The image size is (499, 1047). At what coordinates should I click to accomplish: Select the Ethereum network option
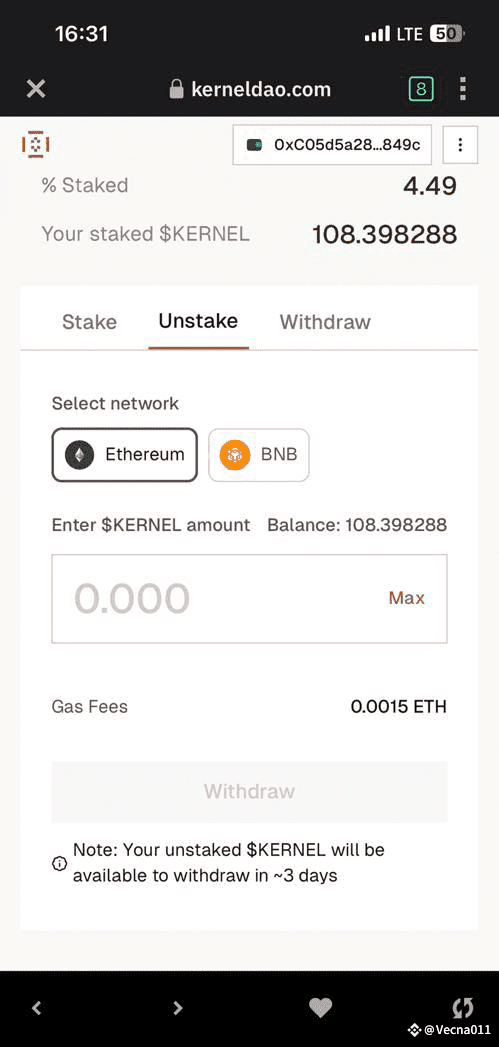[x=125, y=455]
